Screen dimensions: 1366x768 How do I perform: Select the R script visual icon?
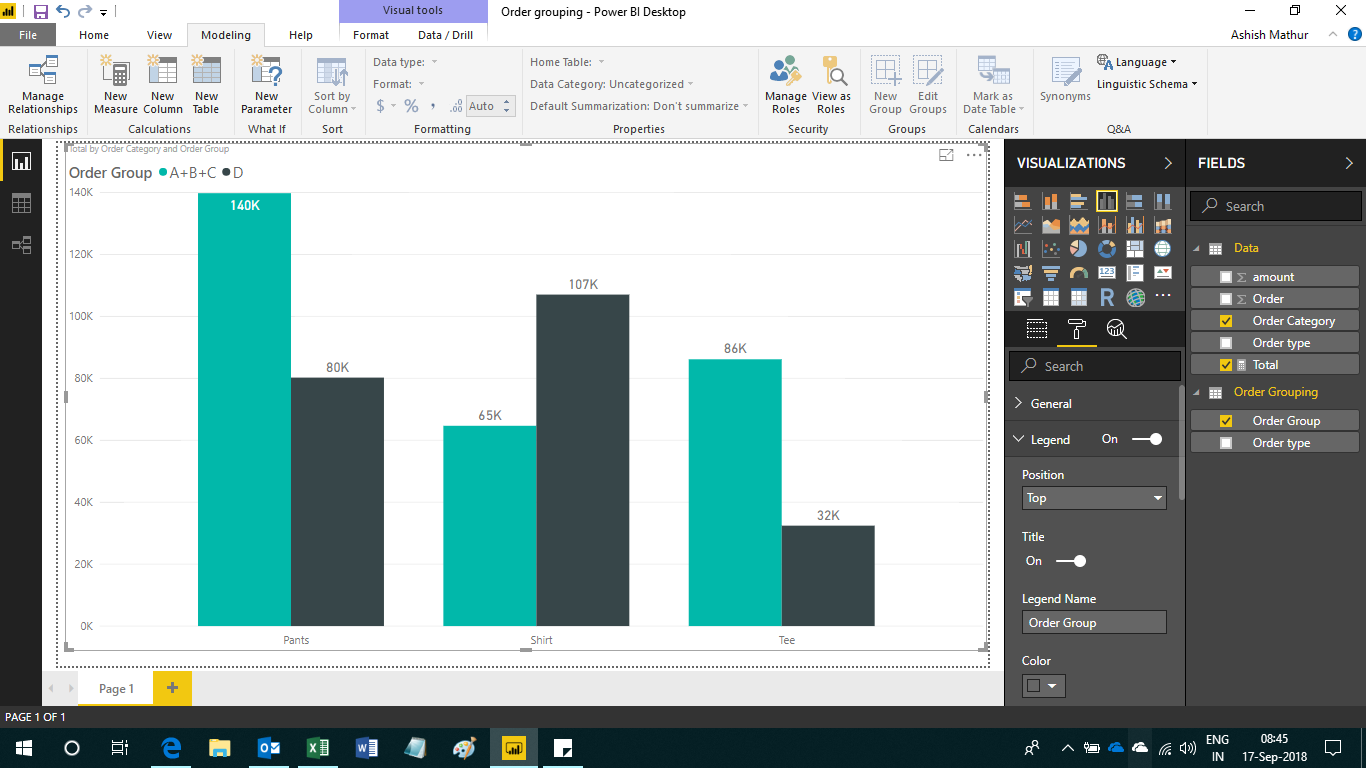tap(1106, 297)
